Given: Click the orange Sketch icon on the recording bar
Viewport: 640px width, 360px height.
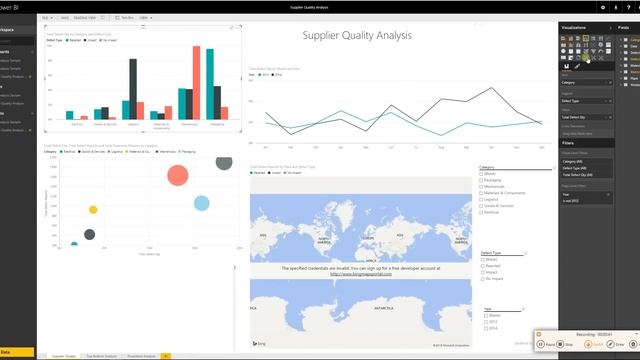Looking at the screenshot, I should pyautogui.click(x=588, y=344).
